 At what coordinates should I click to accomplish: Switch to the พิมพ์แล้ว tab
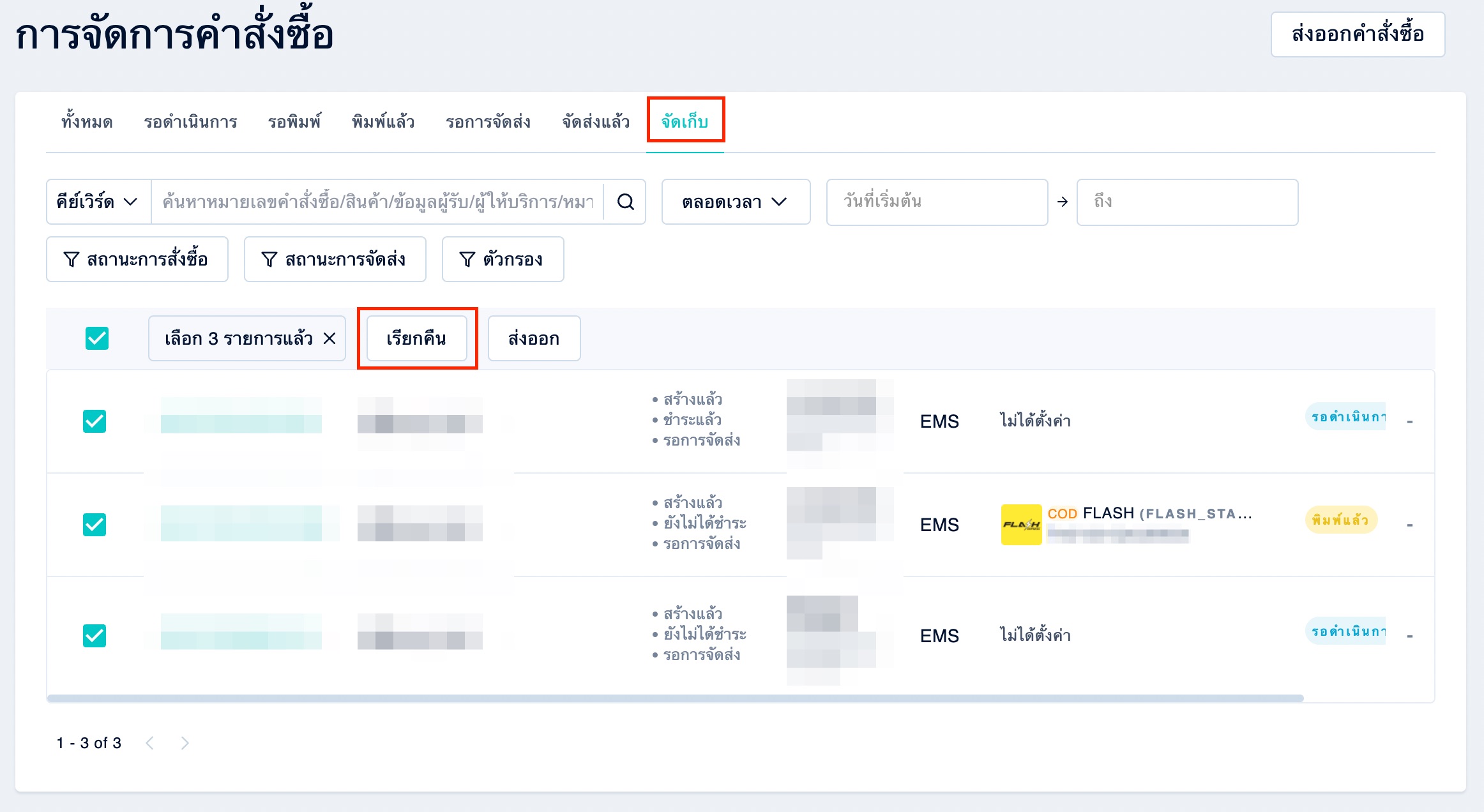[383, 121]
